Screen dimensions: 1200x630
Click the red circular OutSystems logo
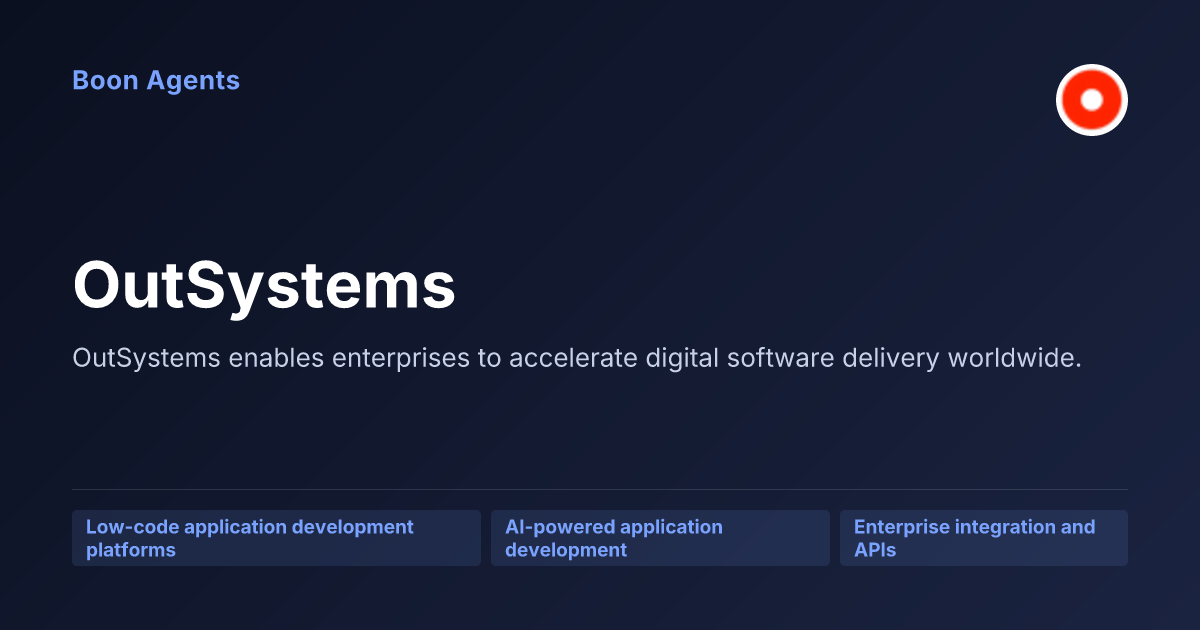(x=1092, y=100)
